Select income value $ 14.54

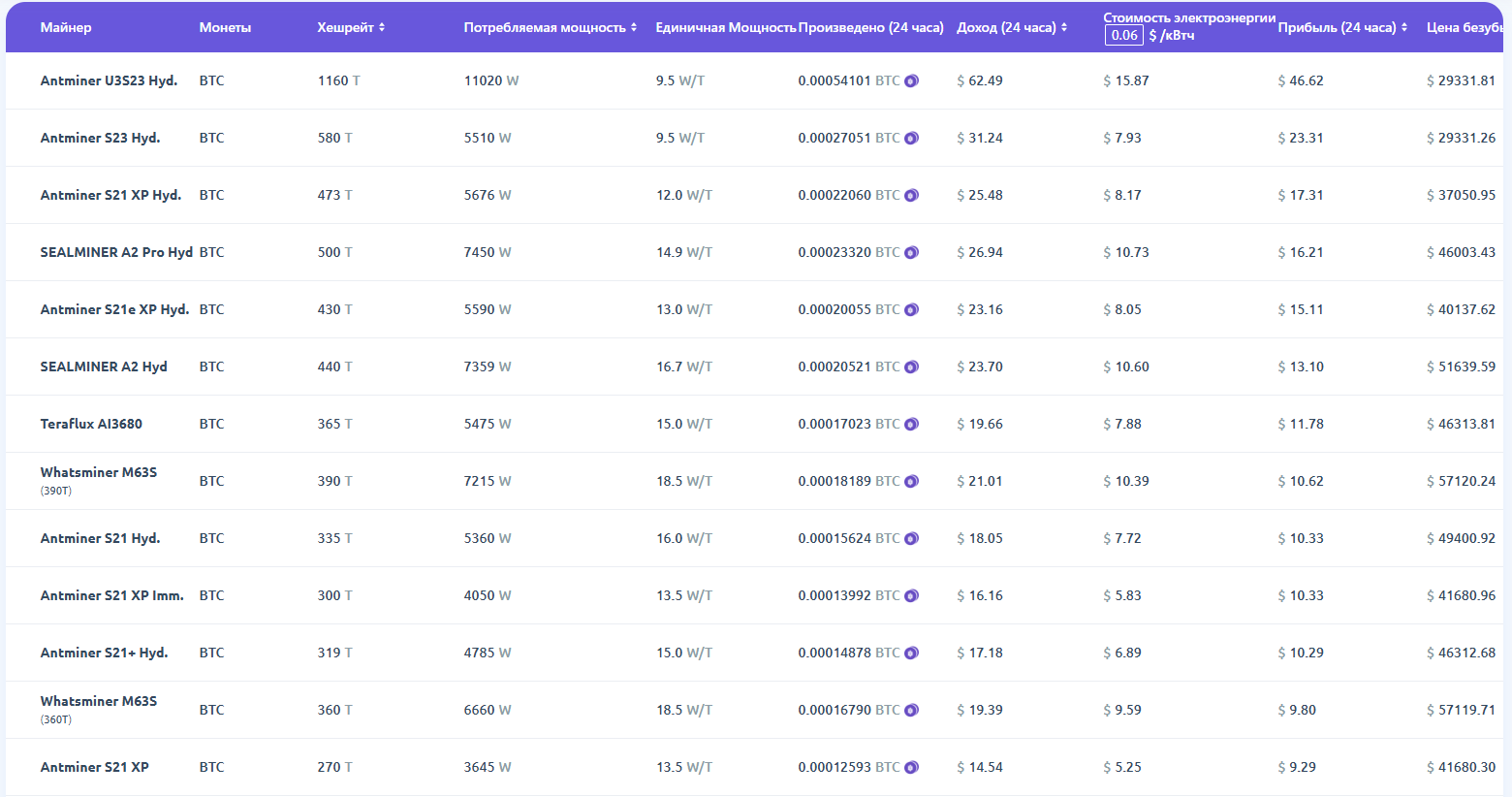980,767
